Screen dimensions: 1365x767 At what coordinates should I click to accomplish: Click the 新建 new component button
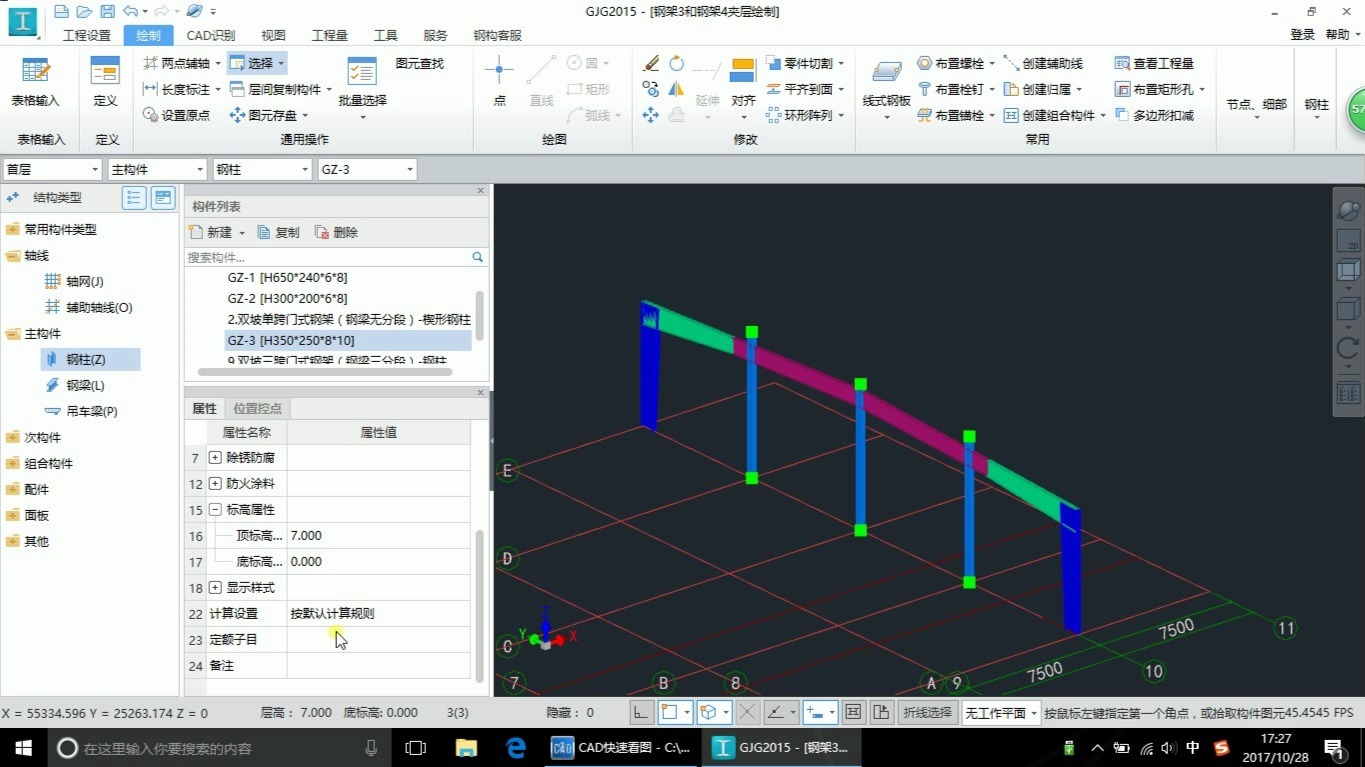(217, 232)
